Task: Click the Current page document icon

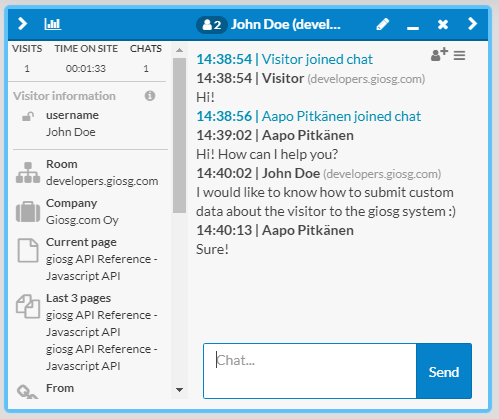Action: coord(28,250)
